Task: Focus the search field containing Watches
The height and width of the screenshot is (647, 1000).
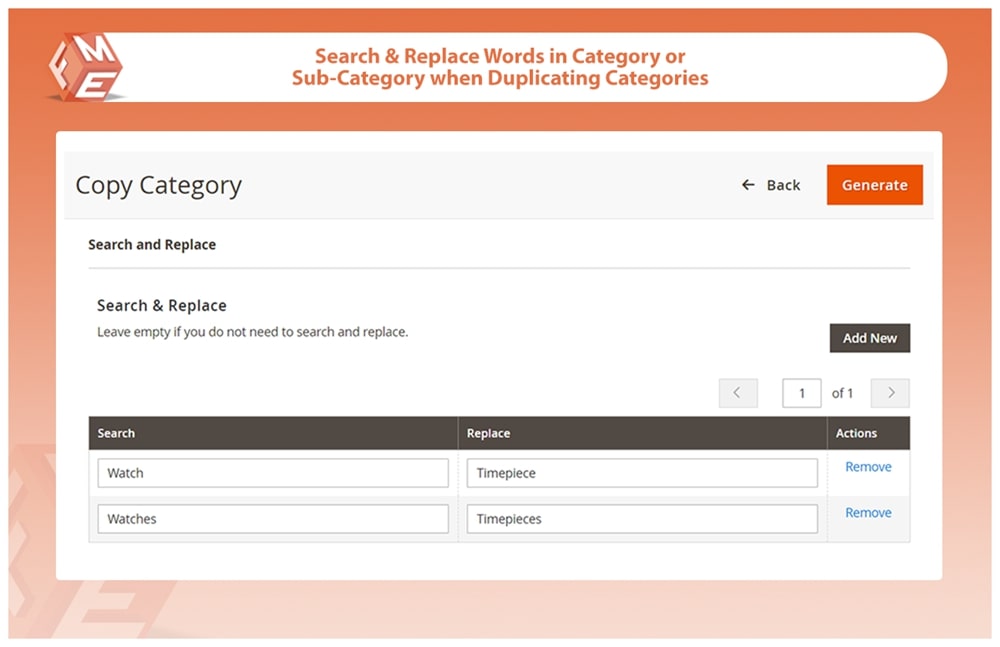Action: pos(272,519)
